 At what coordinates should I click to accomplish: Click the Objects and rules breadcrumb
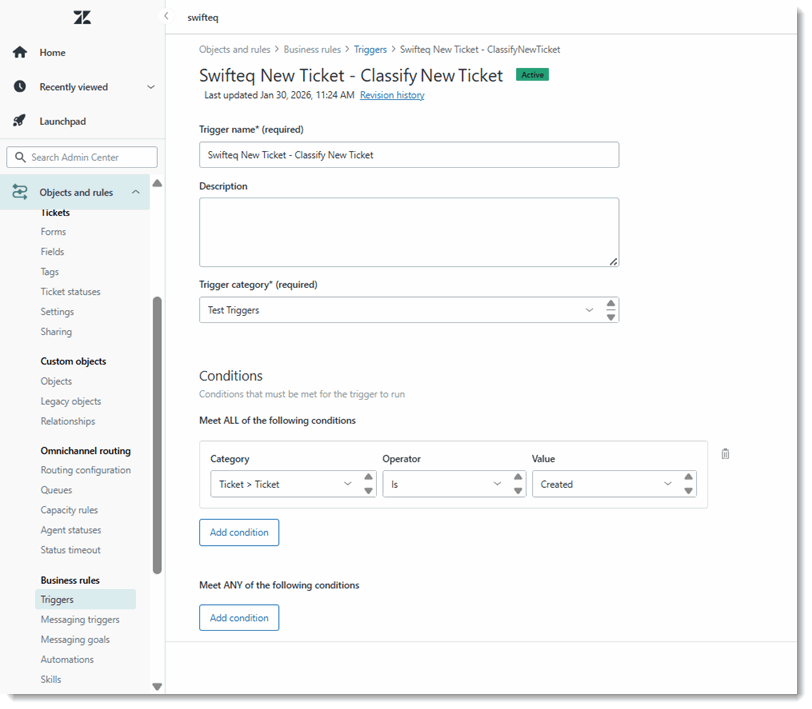[x=235, y=49]
